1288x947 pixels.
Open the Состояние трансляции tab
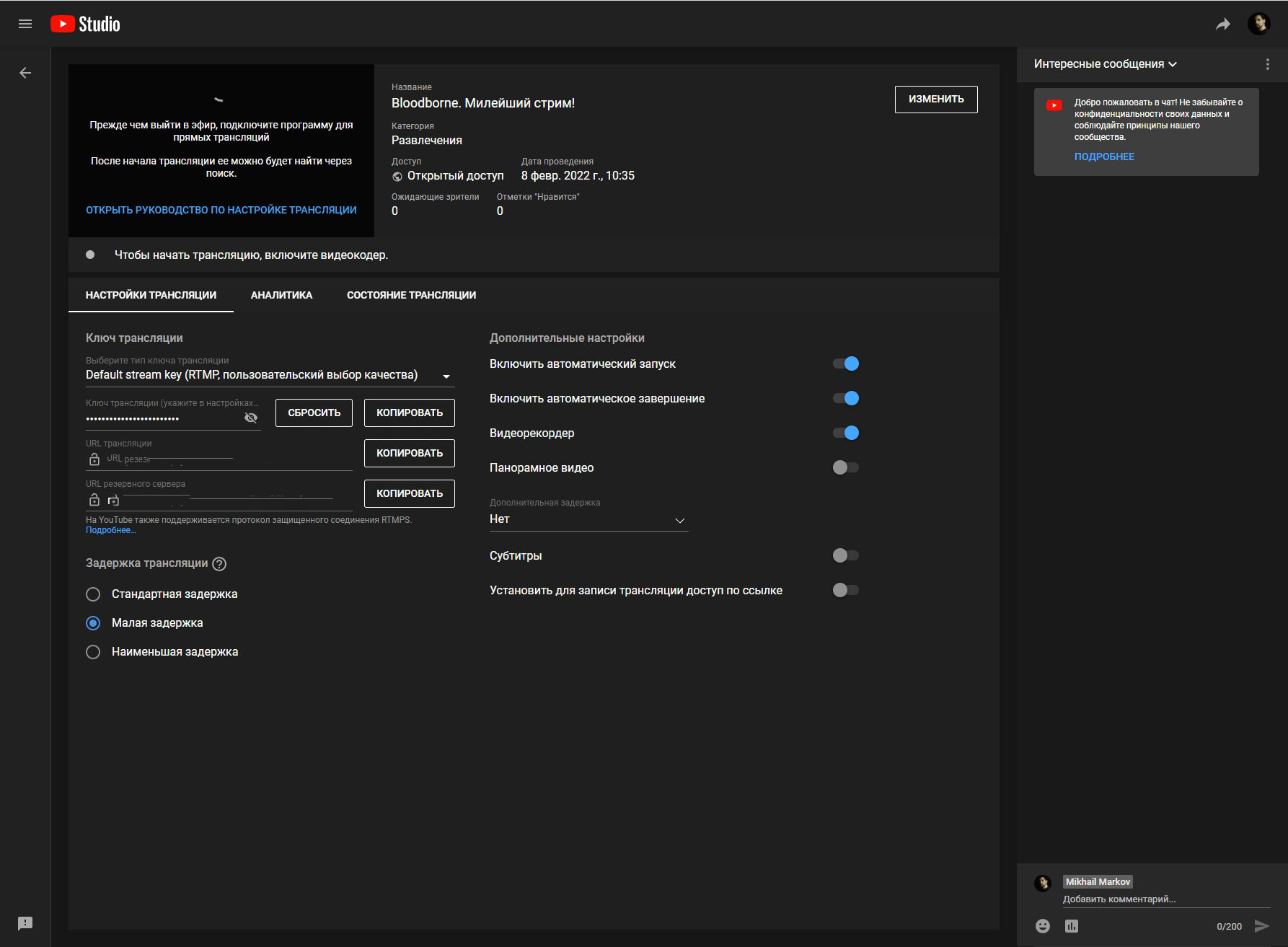(x=411, y=295)
